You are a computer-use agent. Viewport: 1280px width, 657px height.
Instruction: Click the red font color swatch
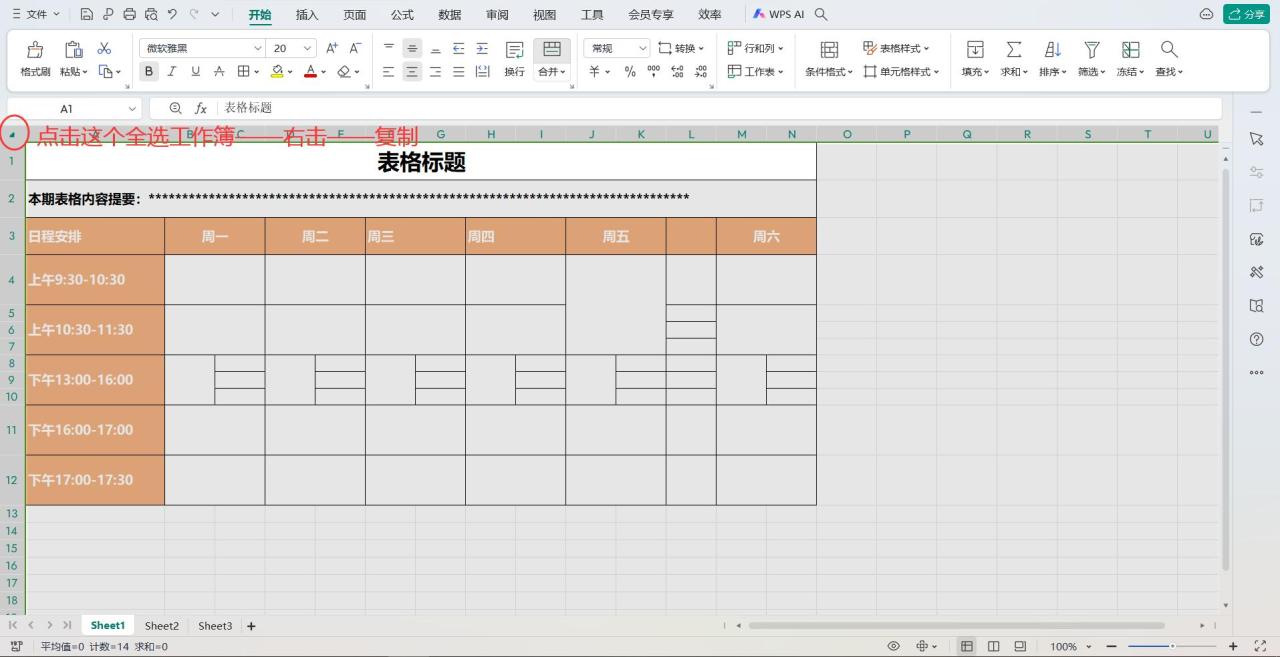click(x=310, y=71)
